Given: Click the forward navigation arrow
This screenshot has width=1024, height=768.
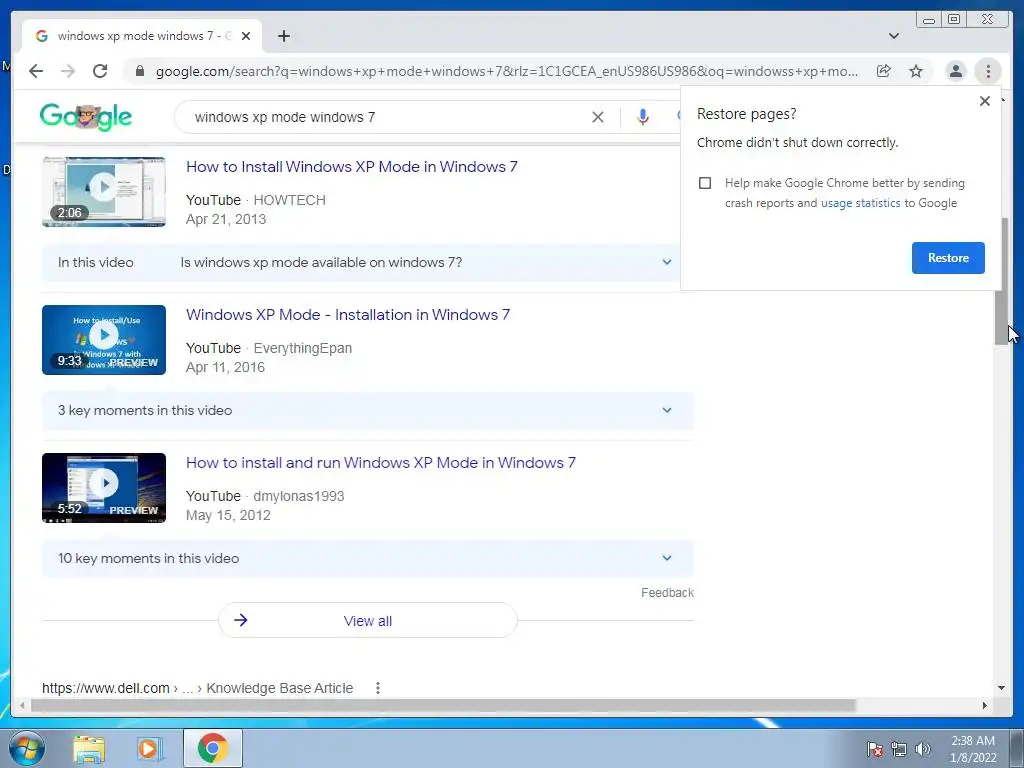Looking at the screenshot, I should 68,71.
